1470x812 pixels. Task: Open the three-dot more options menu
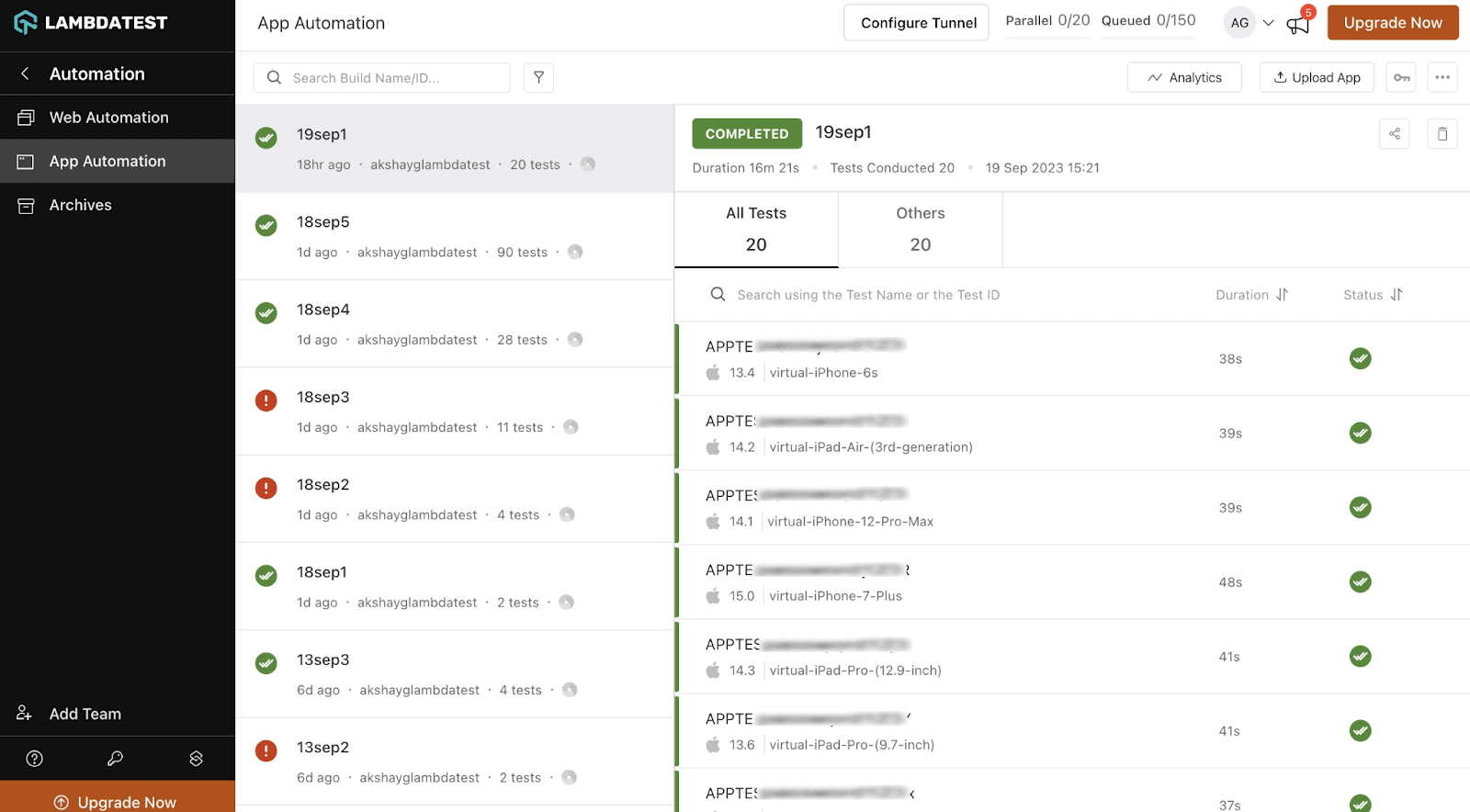point(1442,78)
